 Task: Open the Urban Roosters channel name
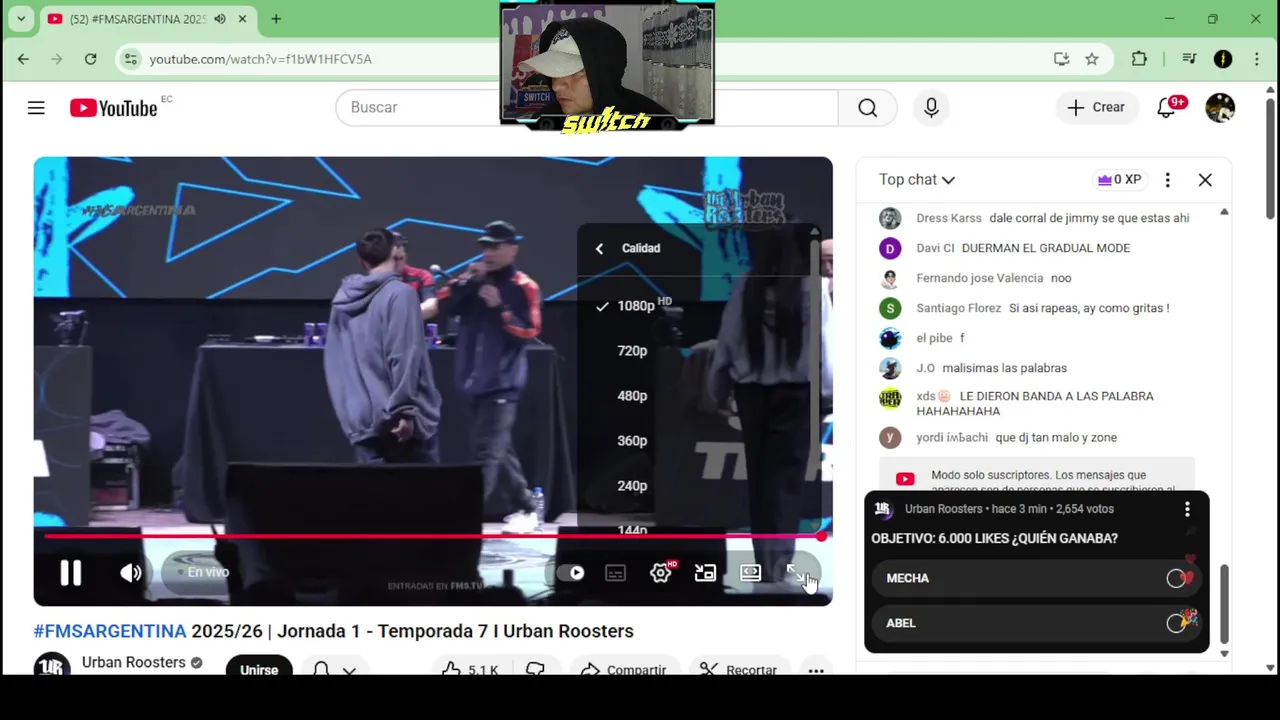(134, 662)
